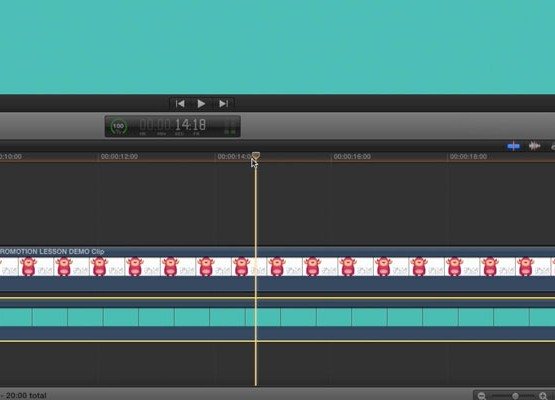The width and height of the screenshot is (555, 400).
Task: Click ruler at 00:00:12:00 mark
Action: (119, 156)
